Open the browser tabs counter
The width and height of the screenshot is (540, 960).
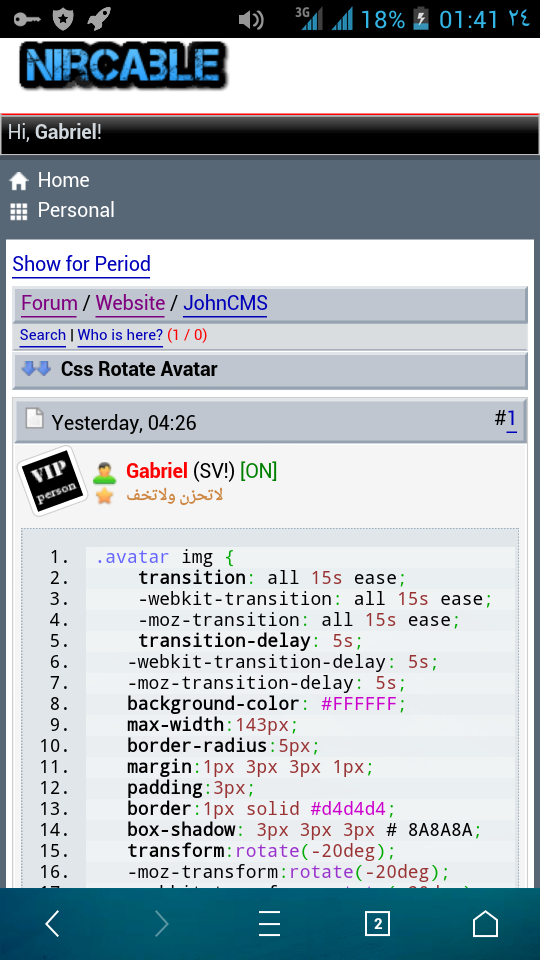(x=377, y=923)
